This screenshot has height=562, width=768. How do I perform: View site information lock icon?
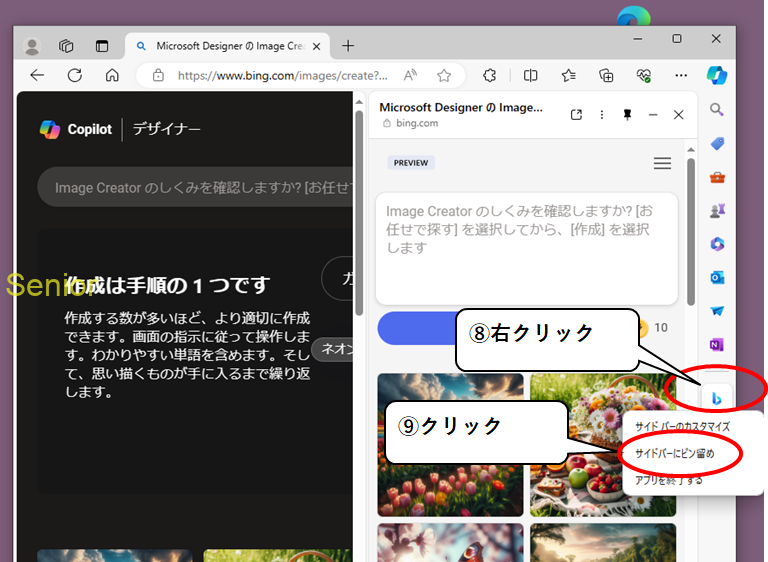158,75
